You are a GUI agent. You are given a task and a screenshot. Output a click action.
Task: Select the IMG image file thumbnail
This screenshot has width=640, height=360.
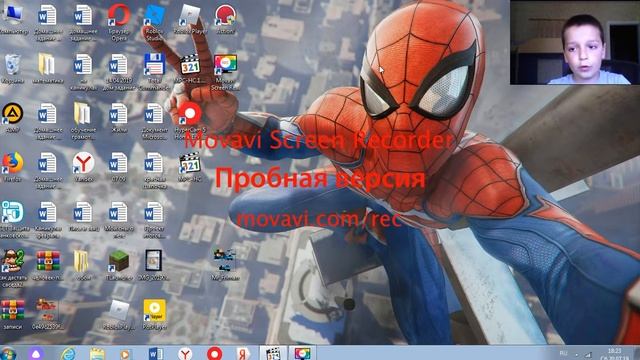click(154, 265)
